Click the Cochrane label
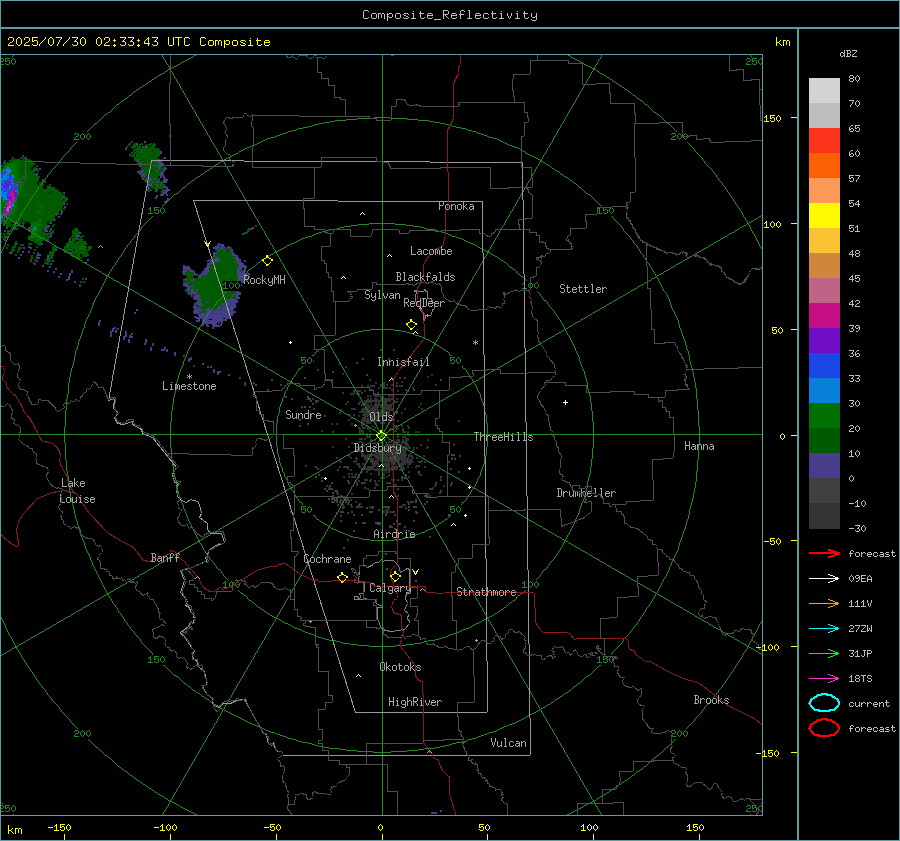The height and width of the screenshot is (841, 900). (x=327, y=559)
